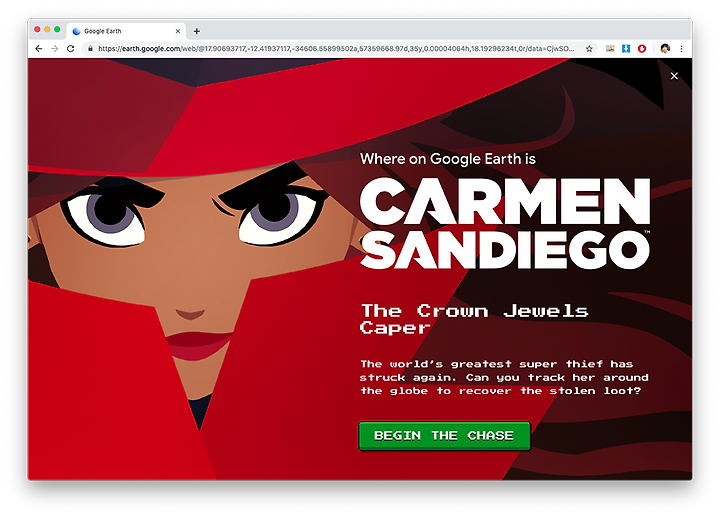Select the Google Earth browser tab
The image size is (720, 517).
(x=127, y=31)
